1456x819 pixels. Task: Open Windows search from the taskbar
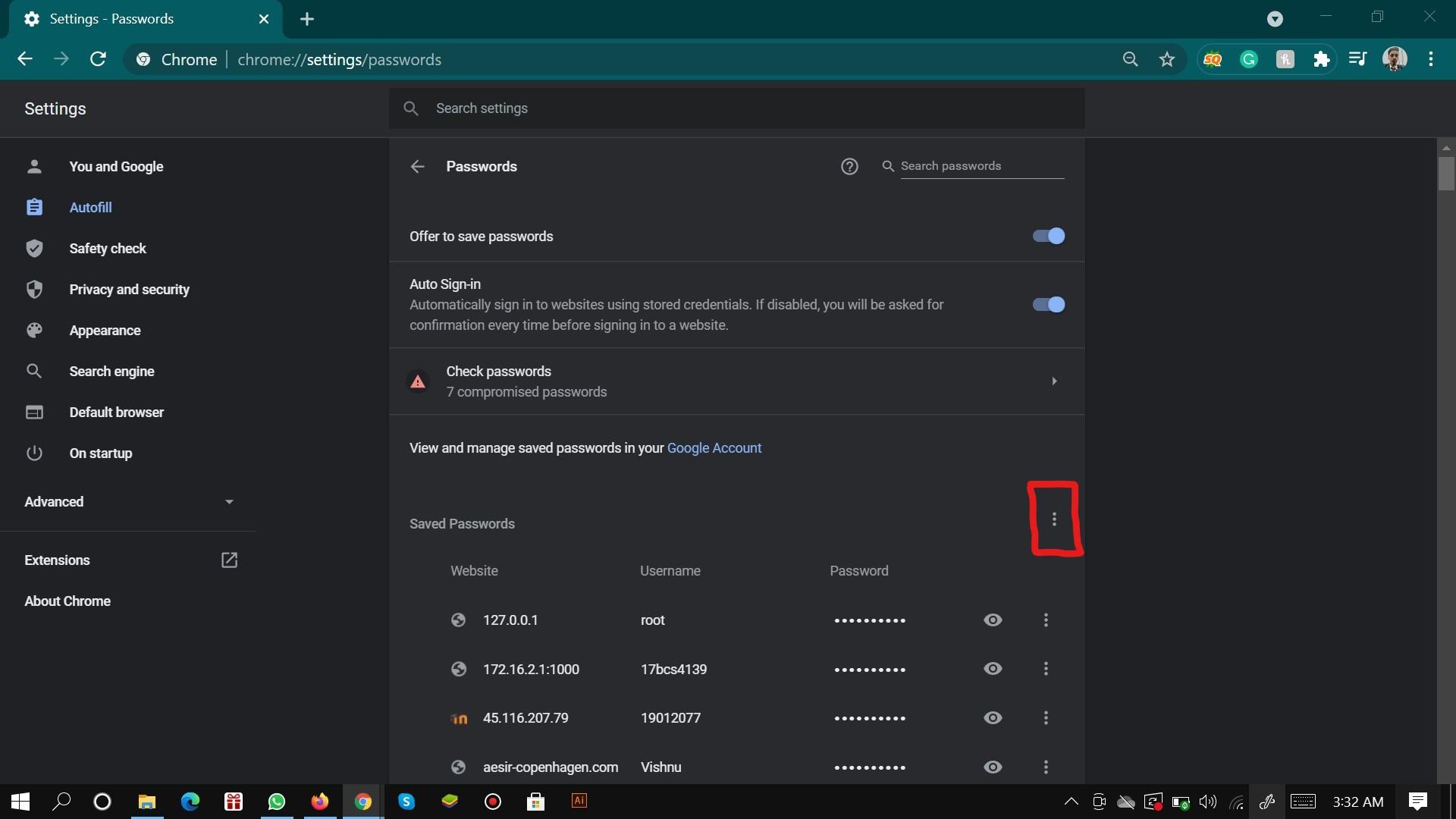coord(61,802)
